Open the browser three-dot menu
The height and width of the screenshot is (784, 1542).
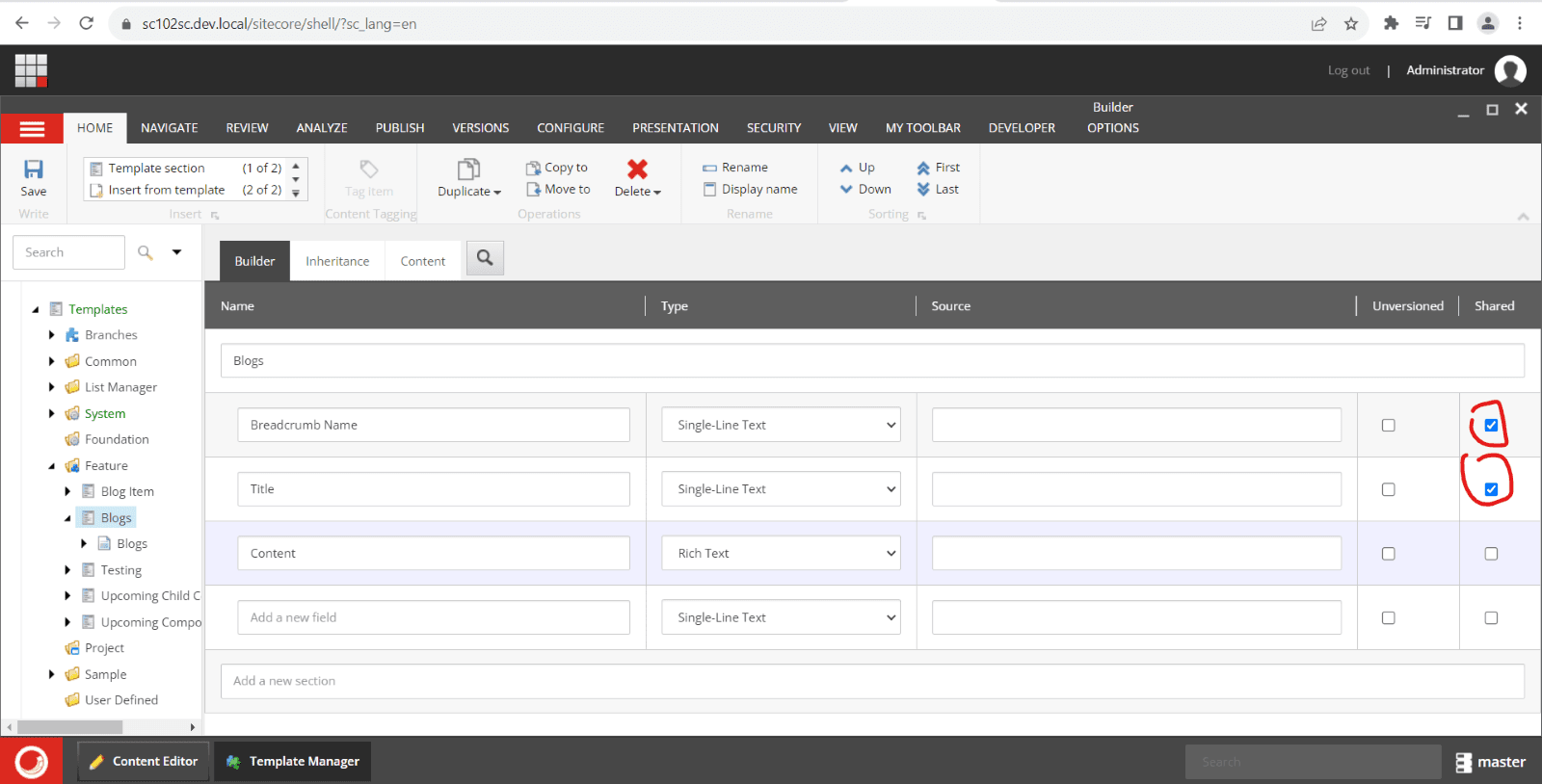pyautogui.click(x=1520, y=23)
